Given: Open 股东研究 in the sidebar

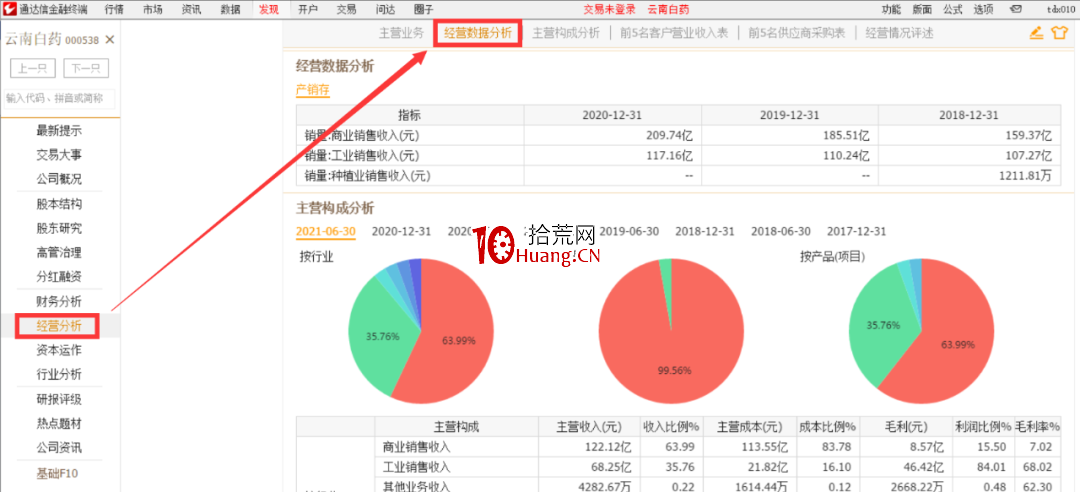Looking at the screenshot, I should point(59,228).
